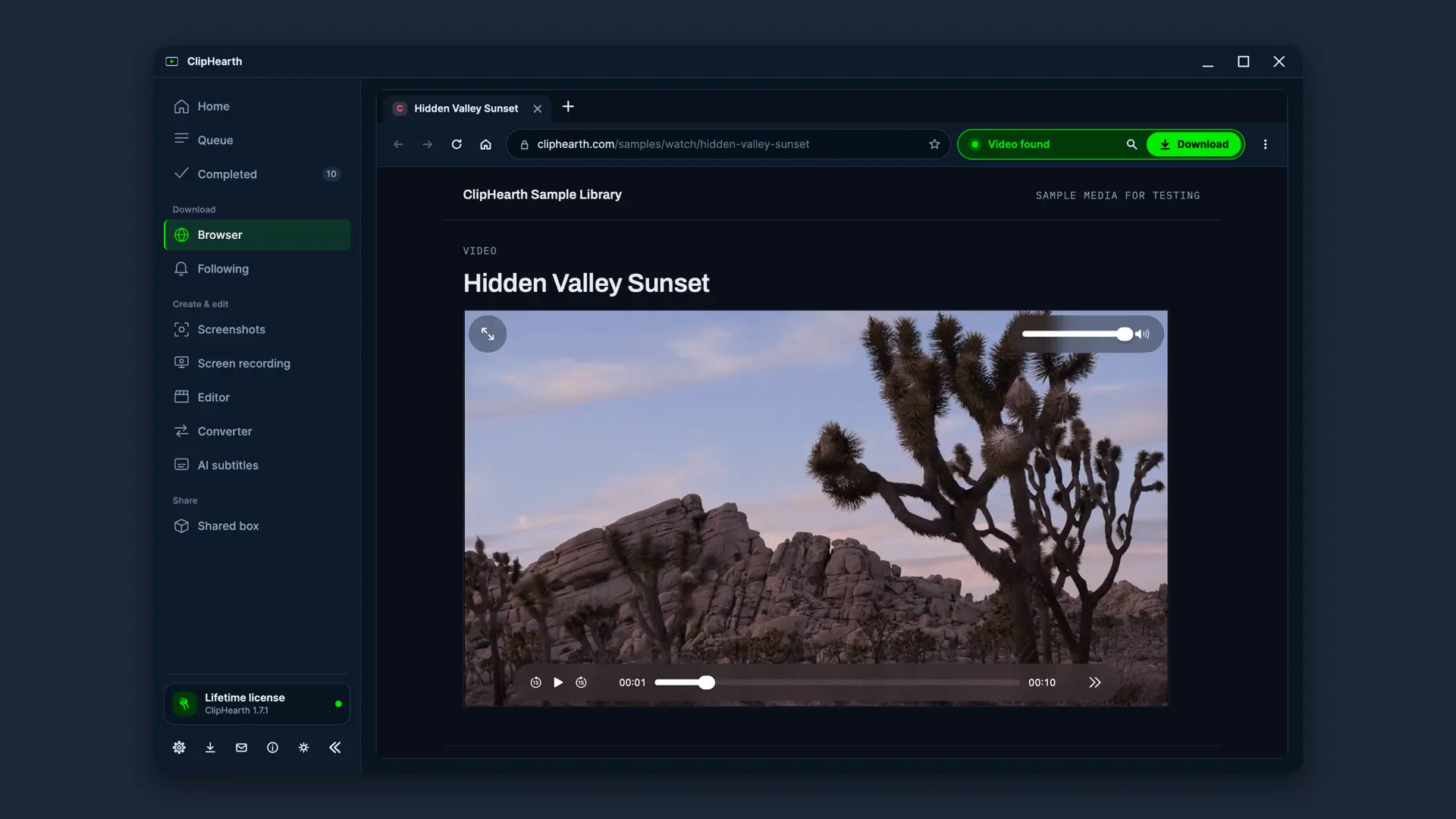Open the Screen recording tool

[257, 363]
